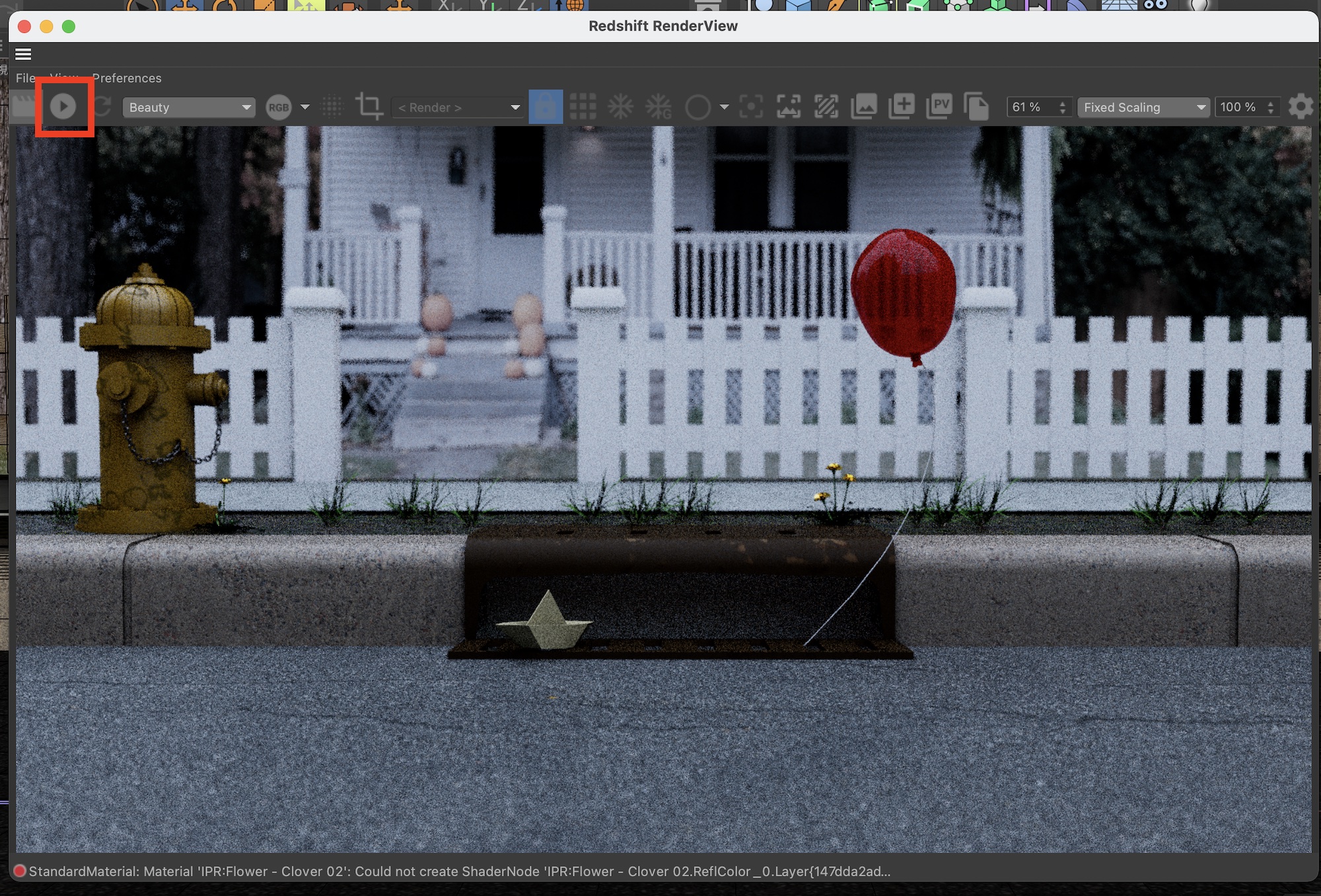Viewport: 1321px width, 896px height.
Task: Start IPR with the play button
Action: [x=63, y=106]
